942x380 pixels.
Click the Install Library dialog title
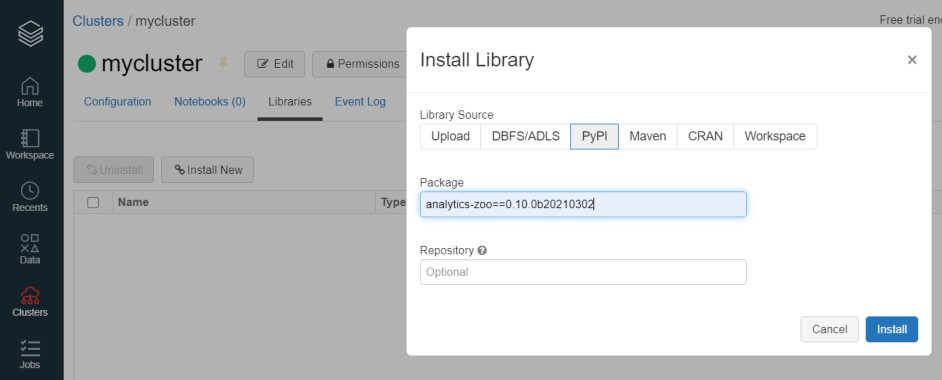[477, 59]
